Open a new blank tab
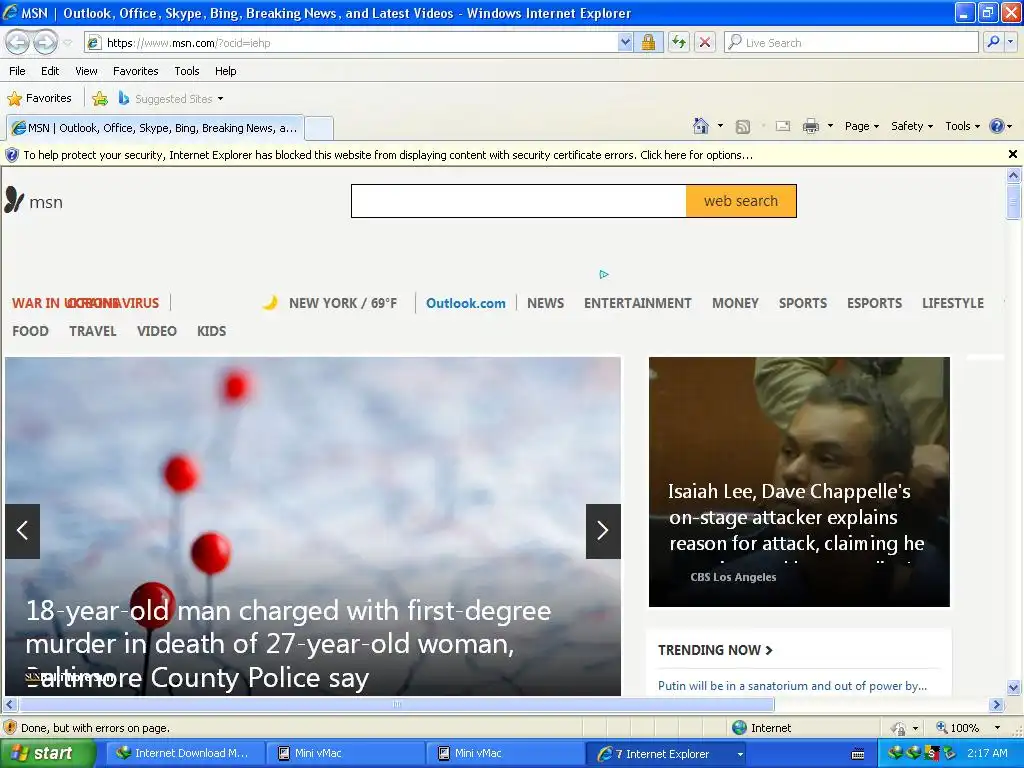 pos(319,128)
